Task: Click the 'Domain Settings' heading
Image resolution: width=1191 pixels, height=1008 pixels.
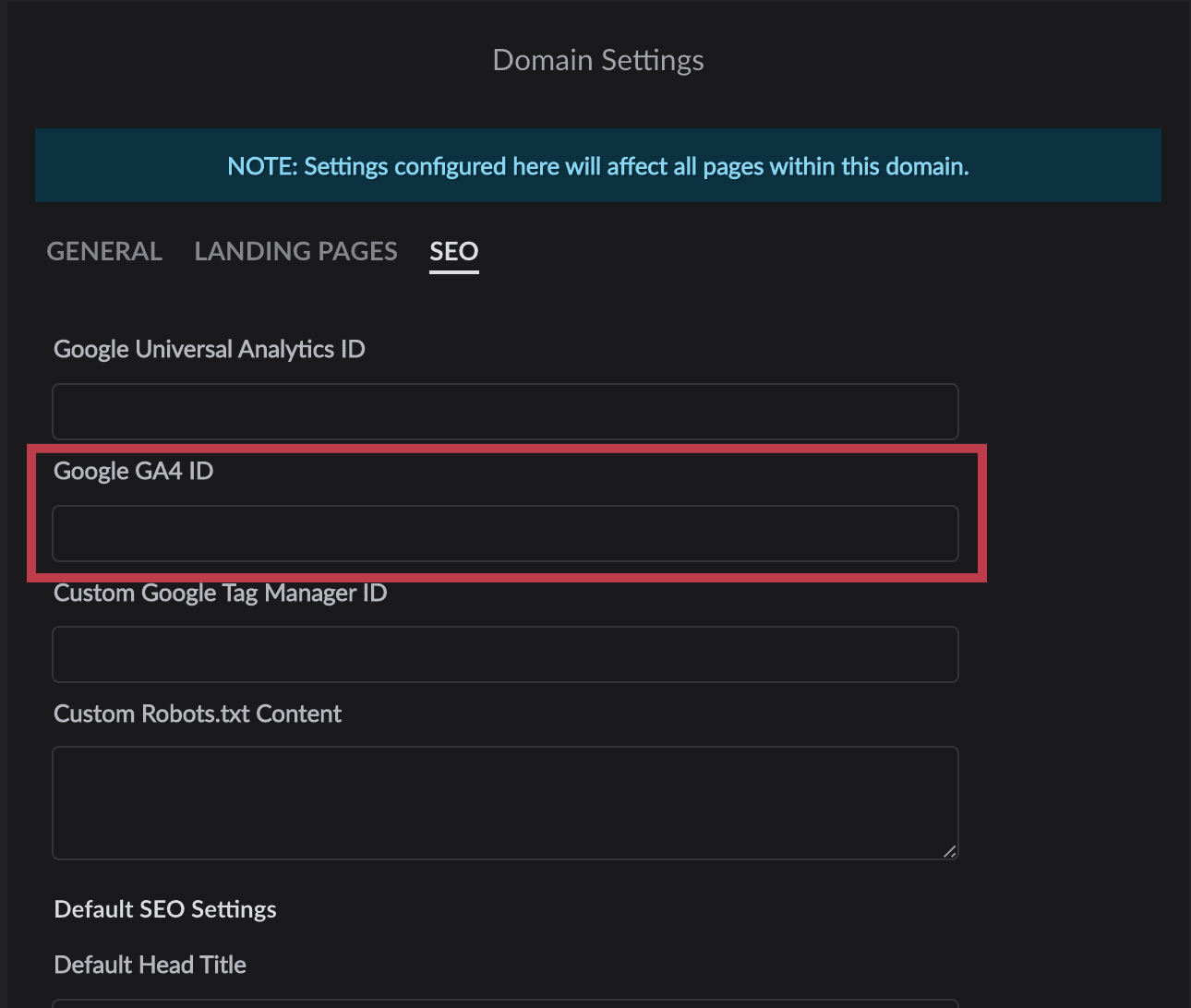Action: [x=598, y=60]
